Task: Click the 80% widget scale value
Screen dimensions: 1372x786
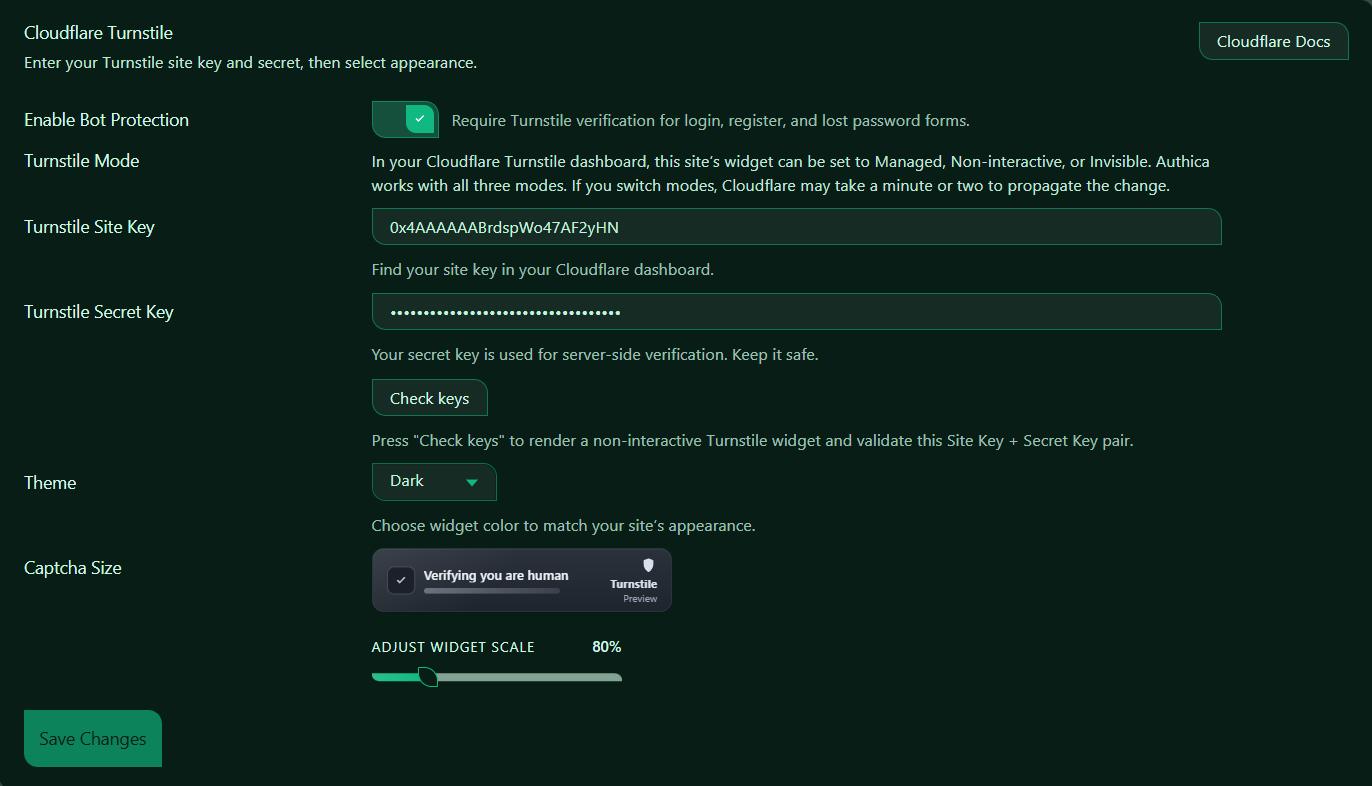Action: 606,647
